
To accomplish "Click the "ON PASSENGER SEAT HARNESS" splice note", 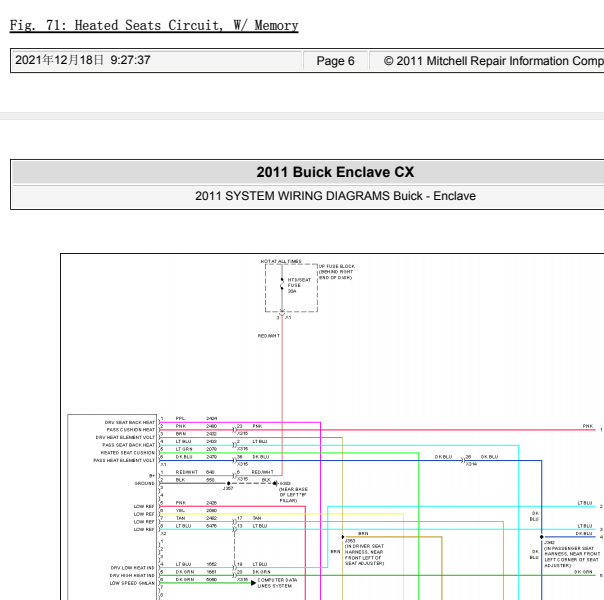I will tap(571, 557).
